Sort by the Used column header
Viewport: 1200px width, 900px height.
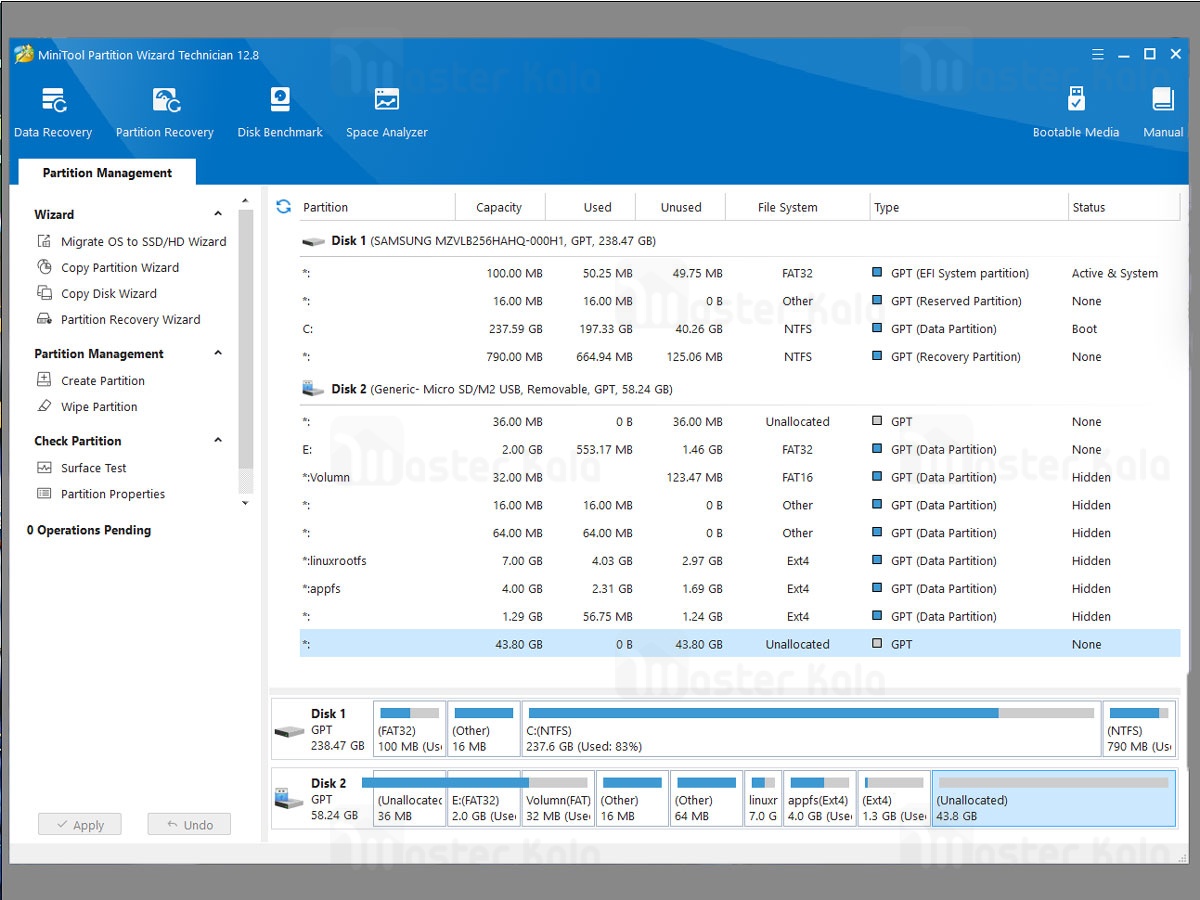(591, 207)
